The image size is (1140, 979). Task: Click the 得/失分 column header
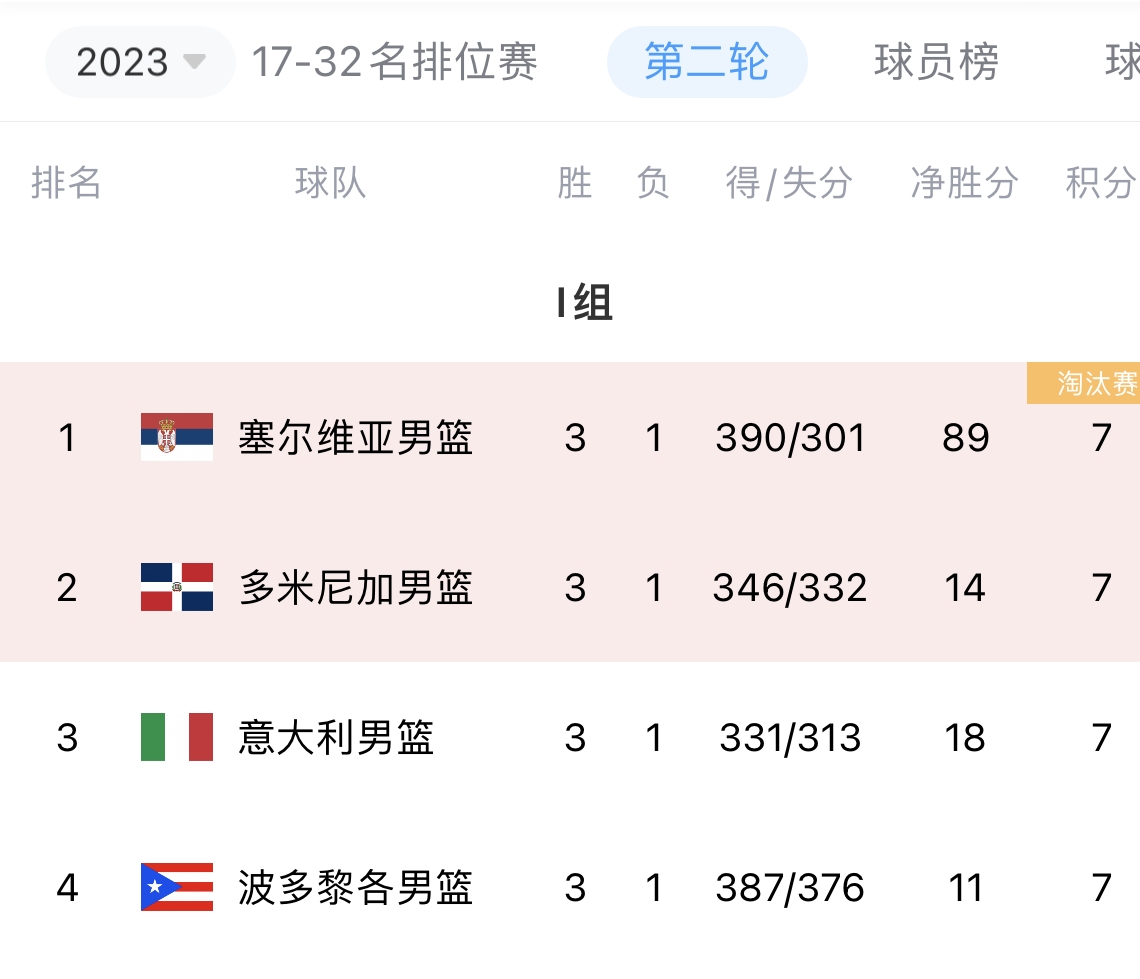pos(789,182)
